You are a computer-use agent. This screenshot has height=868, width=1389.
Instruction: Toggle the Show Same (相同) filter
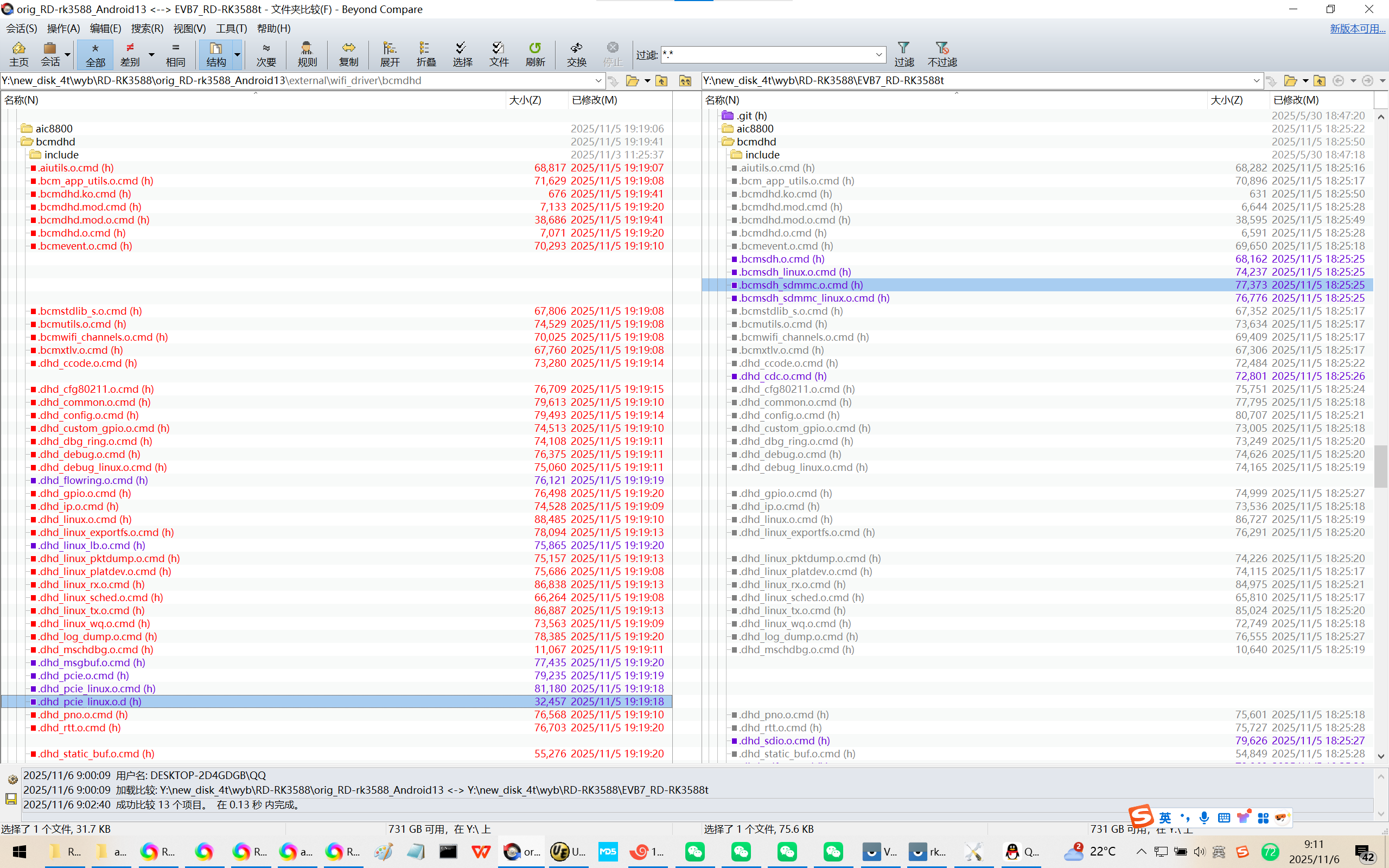point(176,54)
